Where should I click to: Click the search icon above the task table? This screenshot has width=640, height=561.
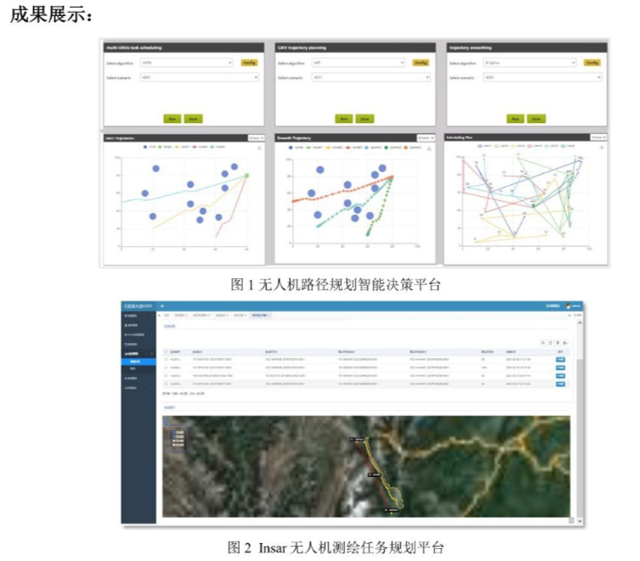541,342
